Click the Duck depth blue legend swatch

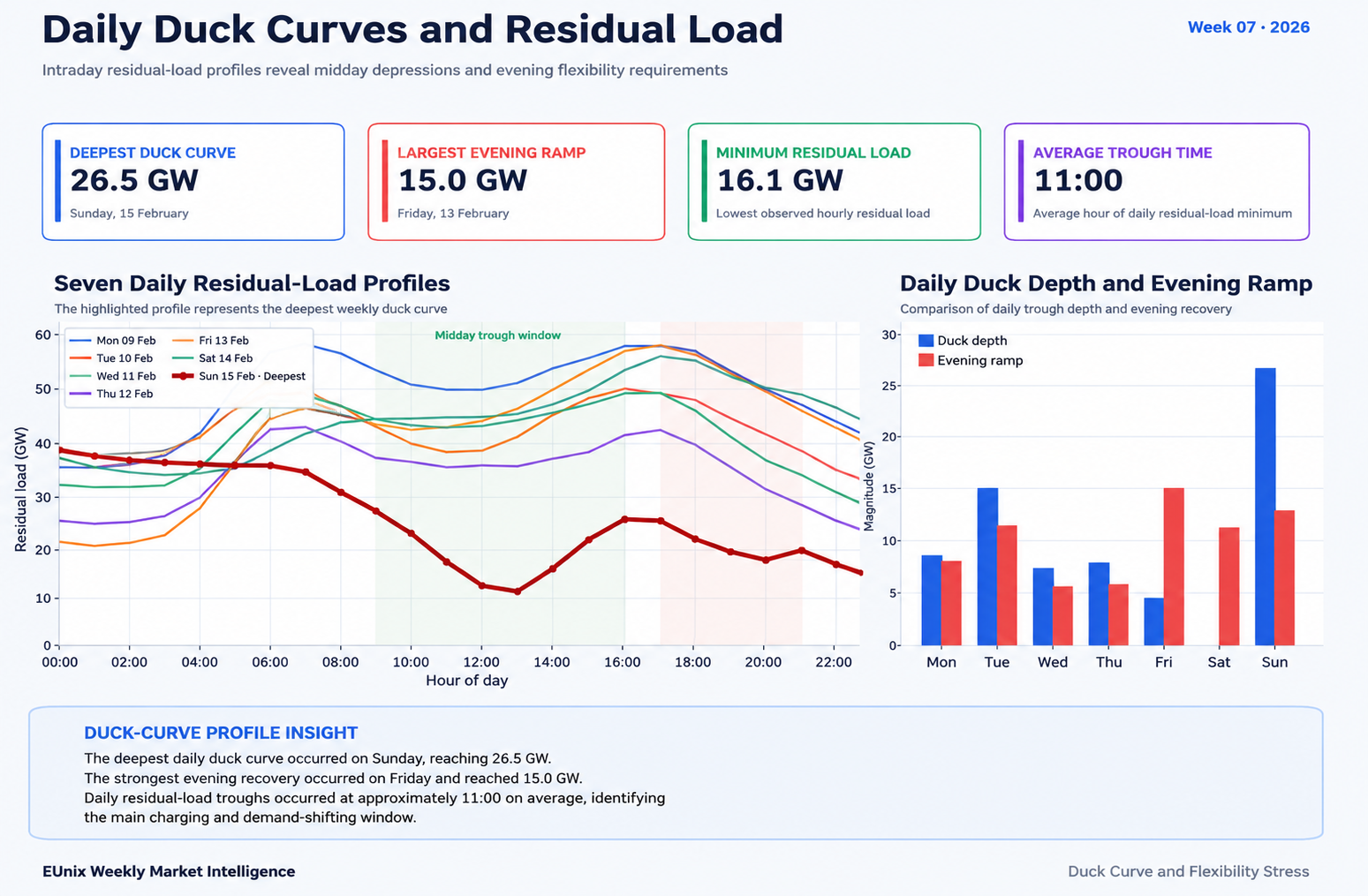coord(926,341)
